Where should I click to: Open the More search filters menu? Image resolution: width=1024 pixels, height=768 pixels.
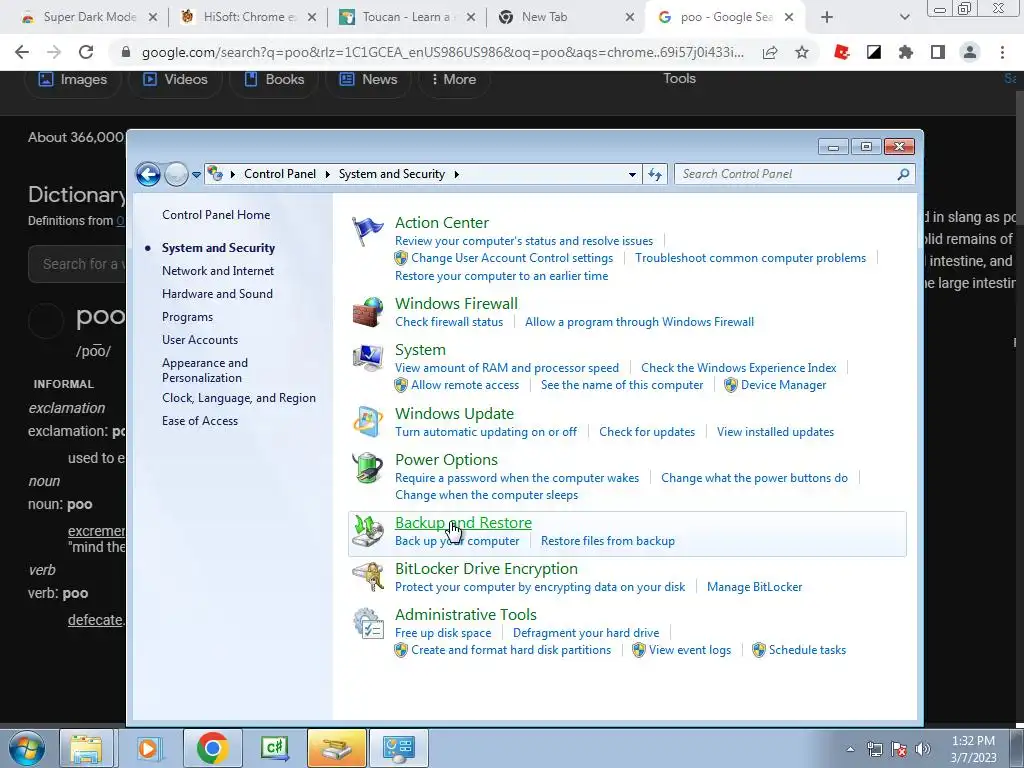[x=453, y=79]
